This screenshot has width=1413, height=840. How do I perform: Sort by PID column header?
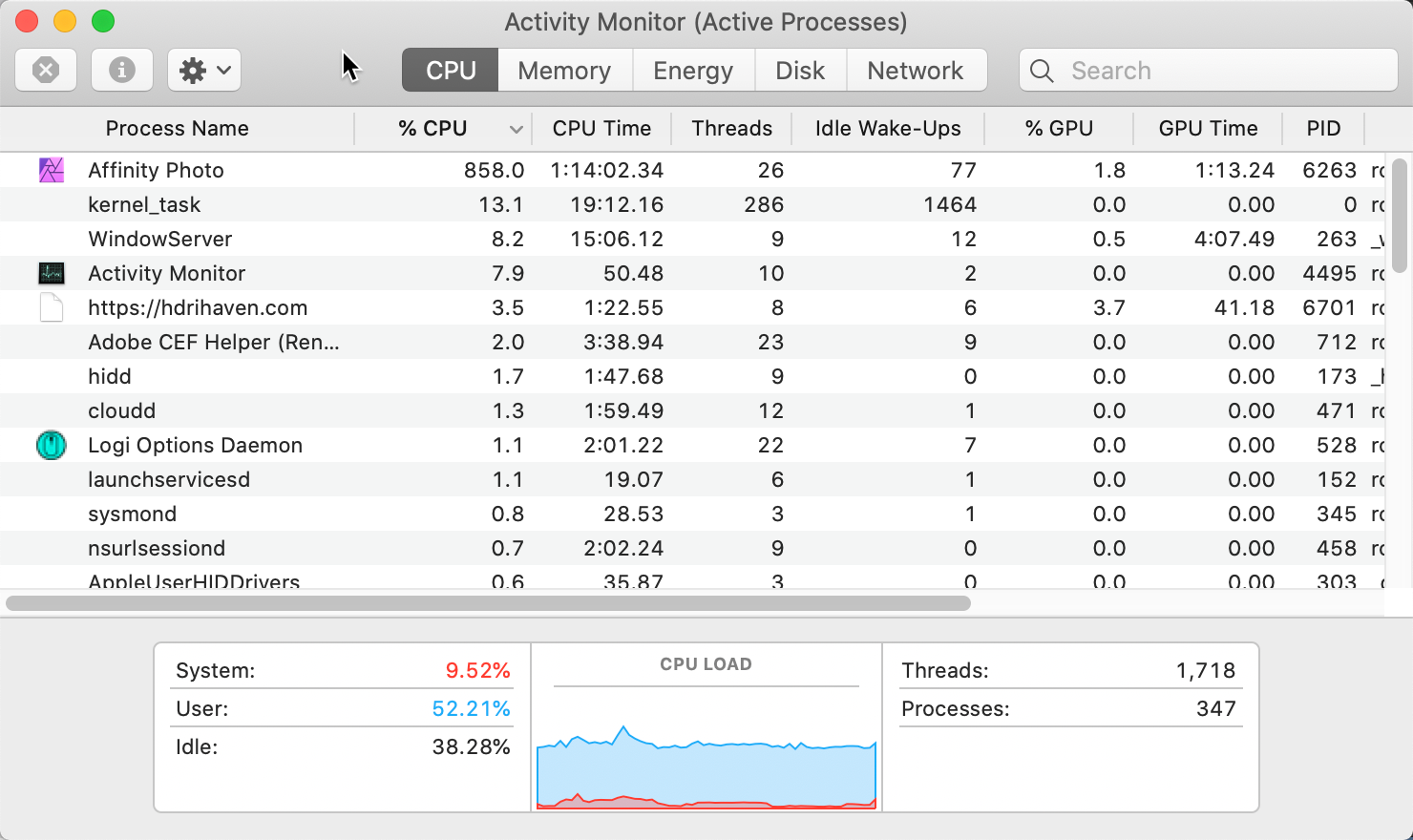[x=1323, y=128]
